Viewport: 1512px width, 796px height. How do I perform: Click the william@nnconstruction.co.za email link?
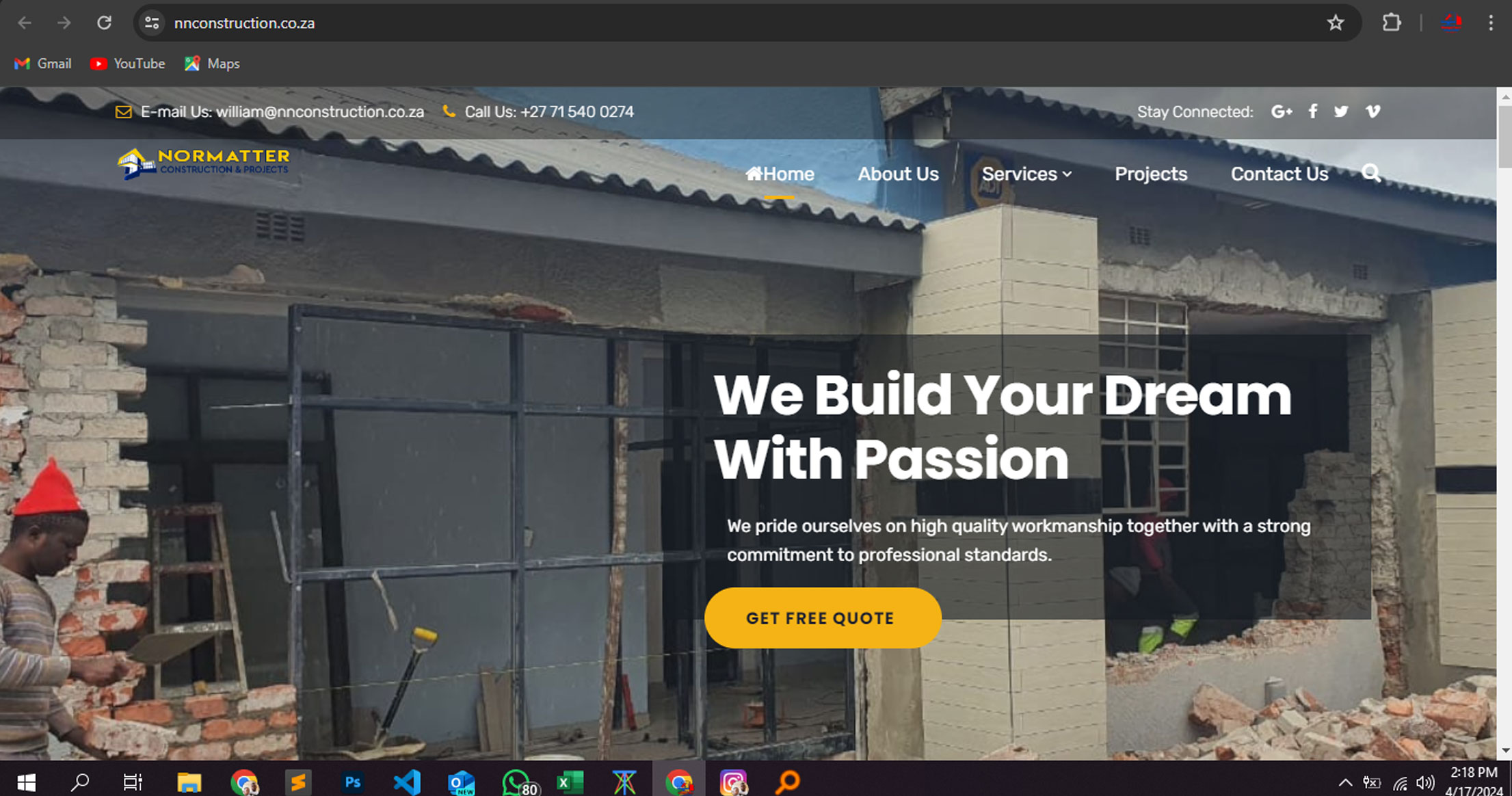pos(320,111)
